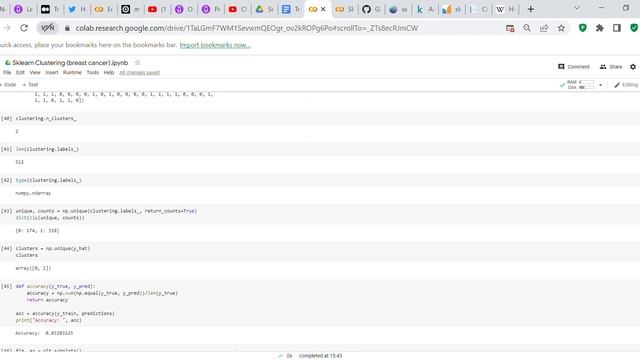The height and width of the screenshot is (360, 640).
Task: Bookmark this page with the star
Action: coord(561,28)
